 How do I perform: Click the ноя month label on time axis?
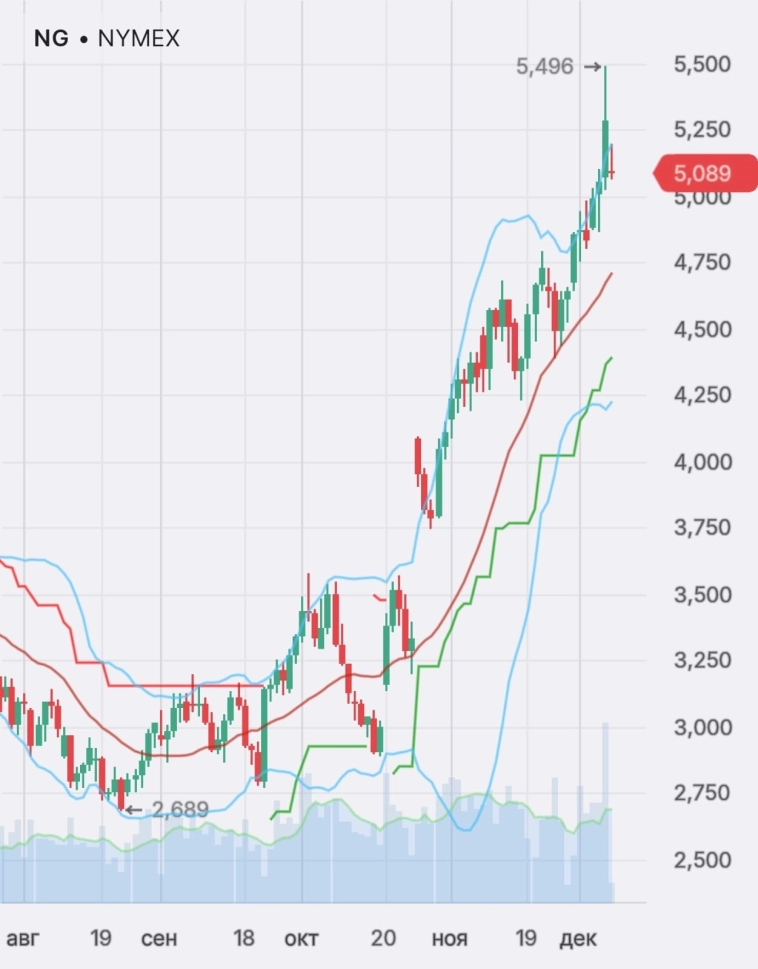(450, 939)
